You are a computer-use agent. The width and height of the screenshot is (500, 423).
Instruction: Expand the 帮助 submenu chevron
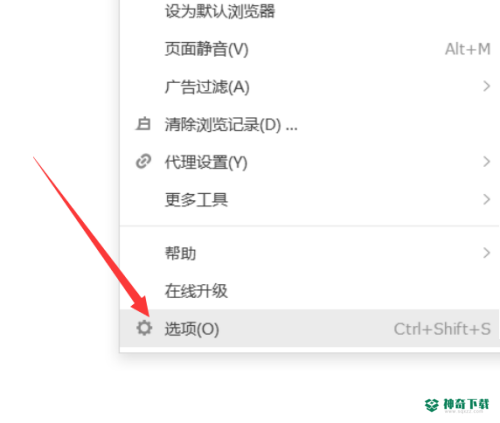click(487, 253)
